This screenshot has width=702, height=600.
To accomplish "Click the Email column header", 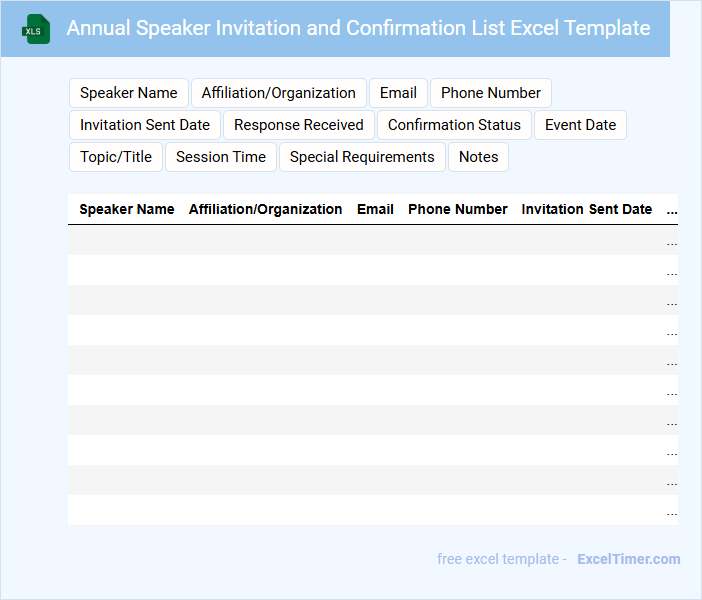I will pos(375,210).
